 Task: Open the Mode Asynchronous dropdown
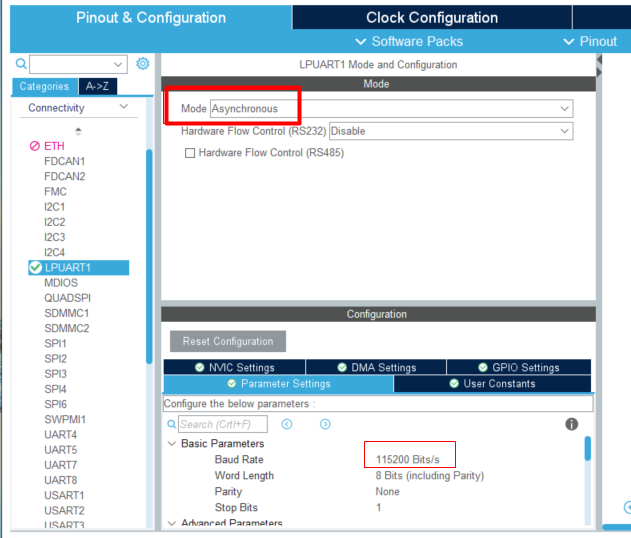pyautogui.click(x=391, y=109)
